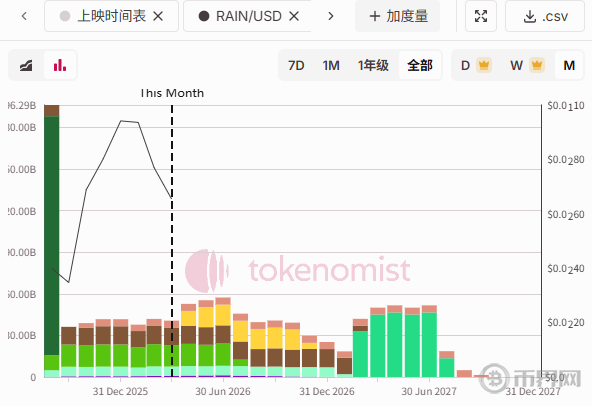Viewport: 592px width, 406px height.
Task: Select the 7D time range
Action: click(296, 66)
